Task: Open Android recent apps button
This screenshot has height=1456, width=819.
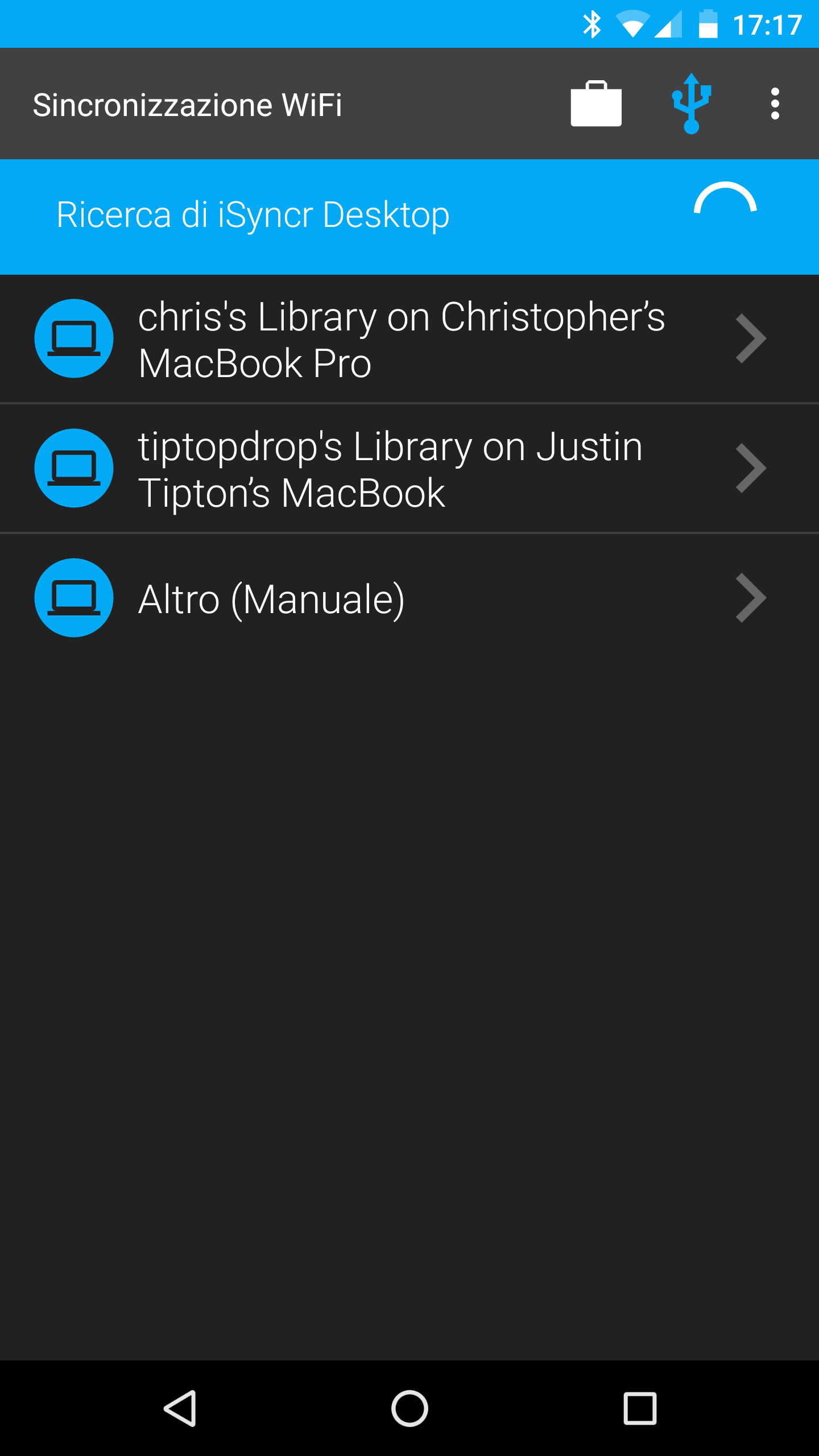Action: 640,1409
